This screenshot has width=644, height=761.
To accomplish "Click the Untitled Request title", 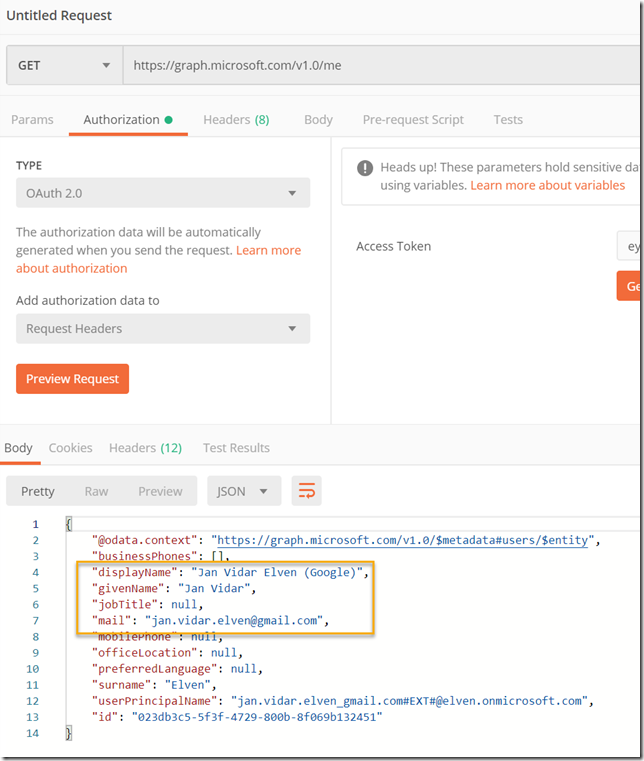I will point(59,16).
